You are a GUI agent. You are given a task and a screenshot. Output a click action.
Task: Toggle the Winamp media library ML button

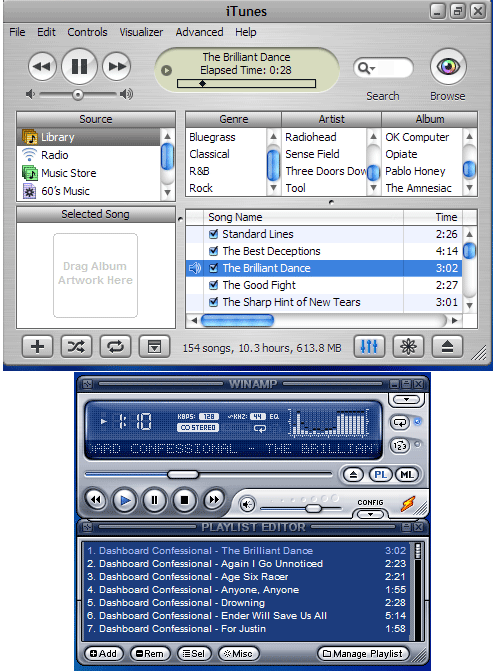tap(407, 475)
